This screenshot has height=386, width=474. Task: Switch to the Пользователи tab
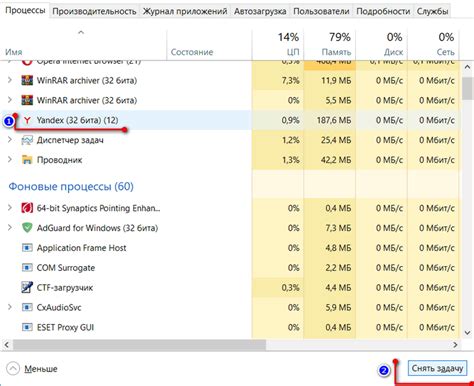(x=321, y=11)
